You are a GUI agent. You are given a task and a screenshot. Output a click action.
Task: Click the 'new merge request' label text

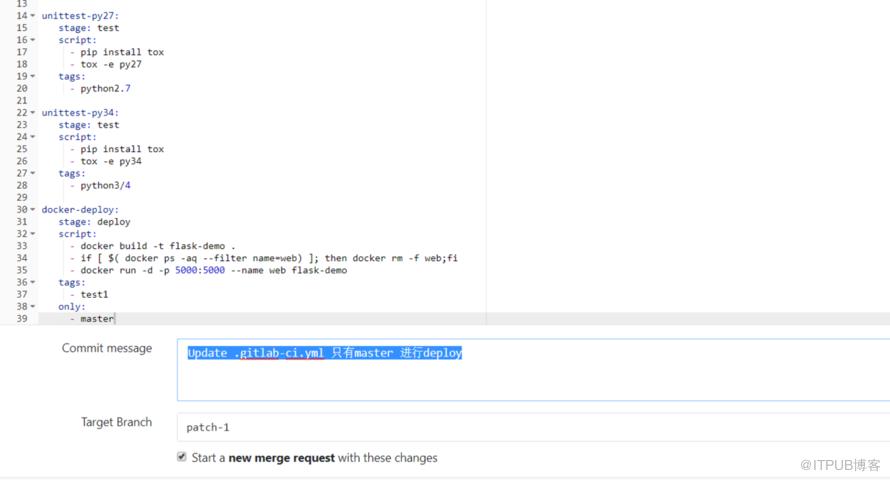(x=281, y=457)
